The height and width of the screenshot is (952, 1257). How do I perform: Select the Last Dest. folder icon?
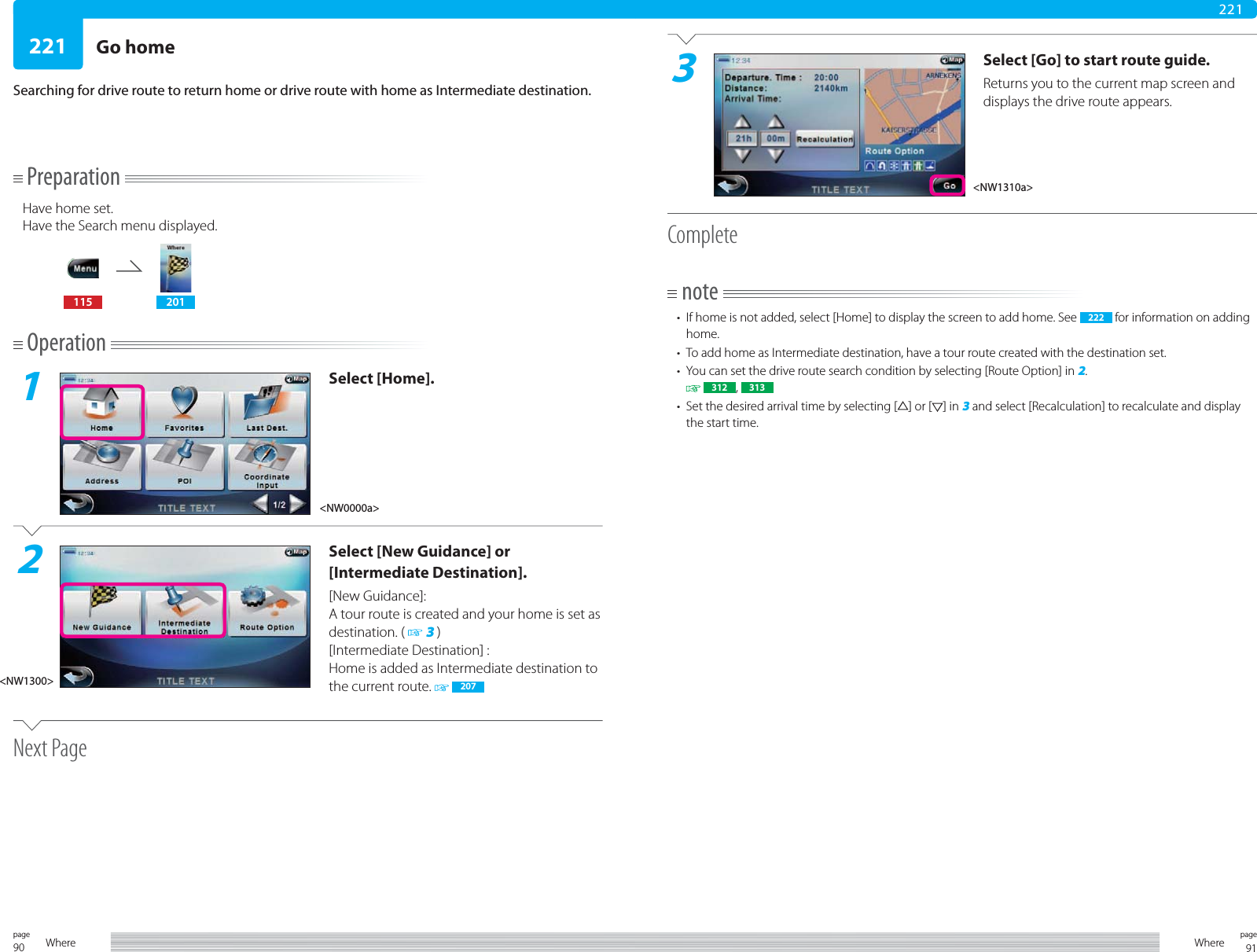pyautogui.click(x=267, y=411)
